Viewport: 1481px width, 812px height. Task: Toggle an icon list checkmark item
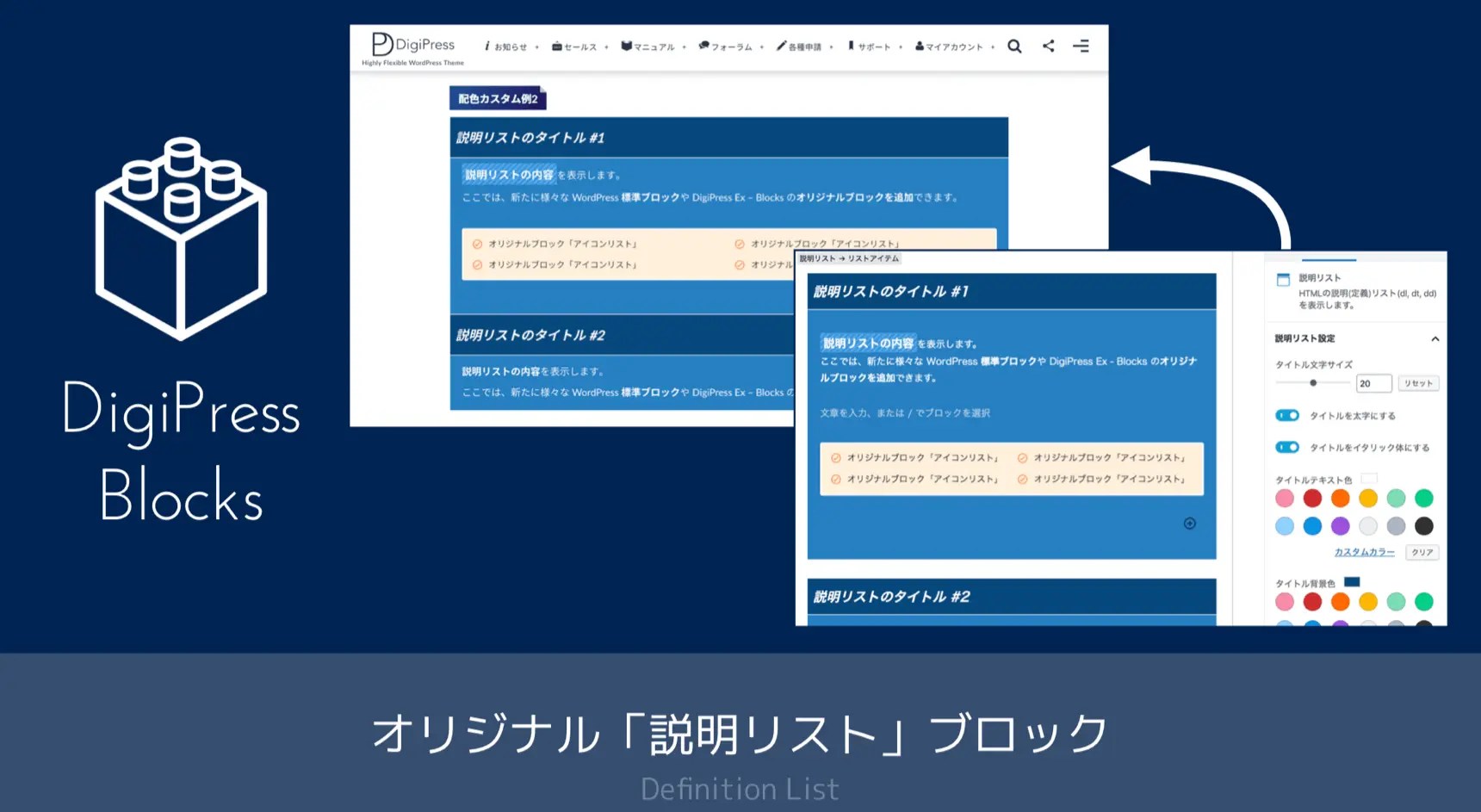(838, 458)
